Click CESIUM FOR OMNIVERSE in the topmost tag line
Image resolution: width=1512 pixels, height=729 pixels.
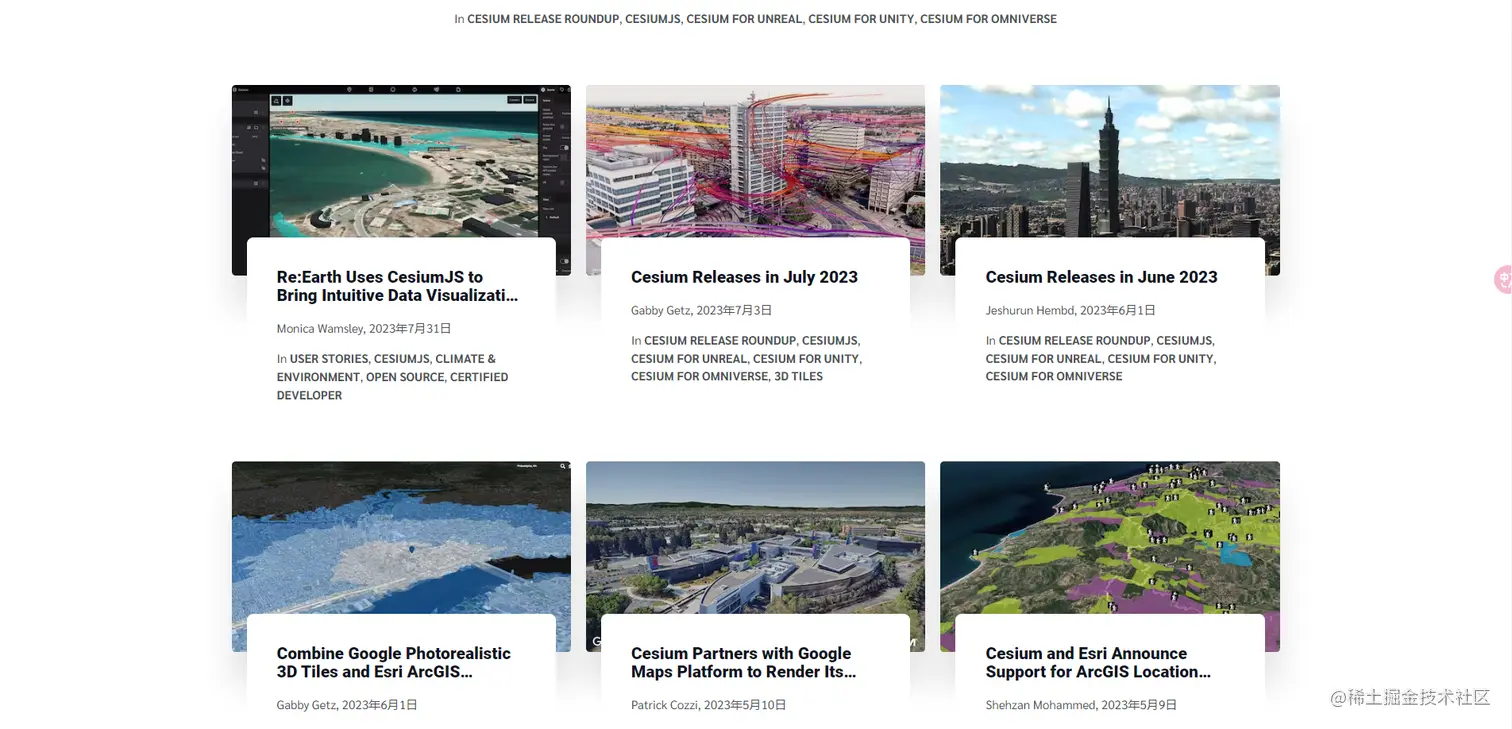click(x=988, y=19)
